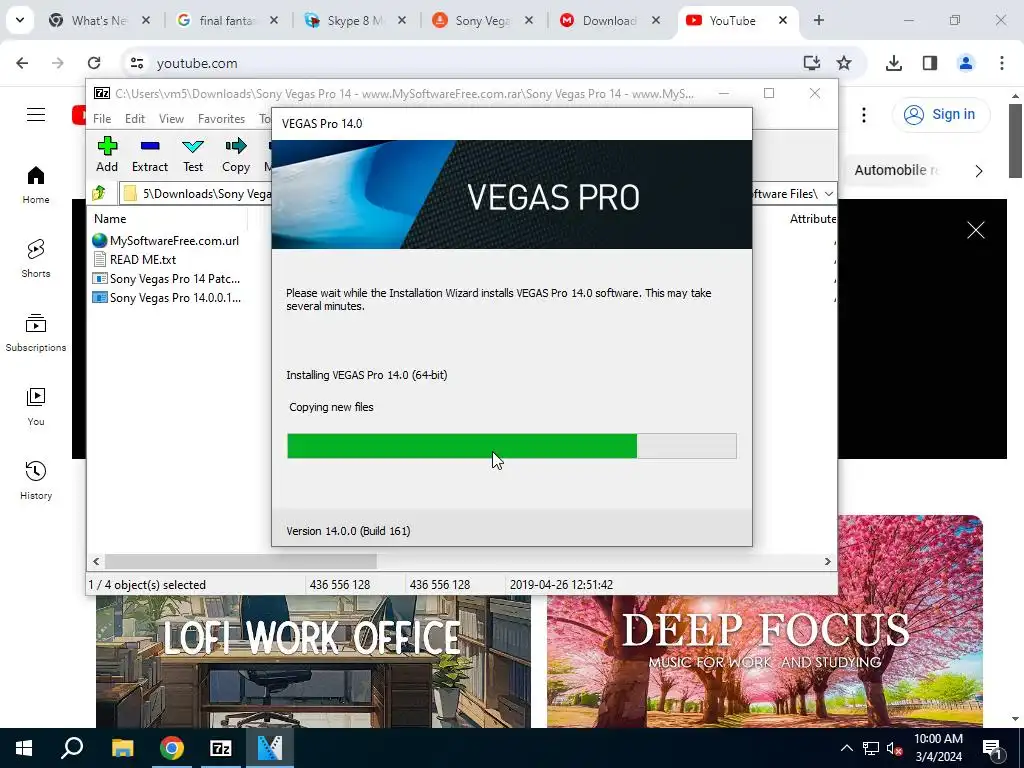Go to YouTube Home in sidebar

[36, 185]
